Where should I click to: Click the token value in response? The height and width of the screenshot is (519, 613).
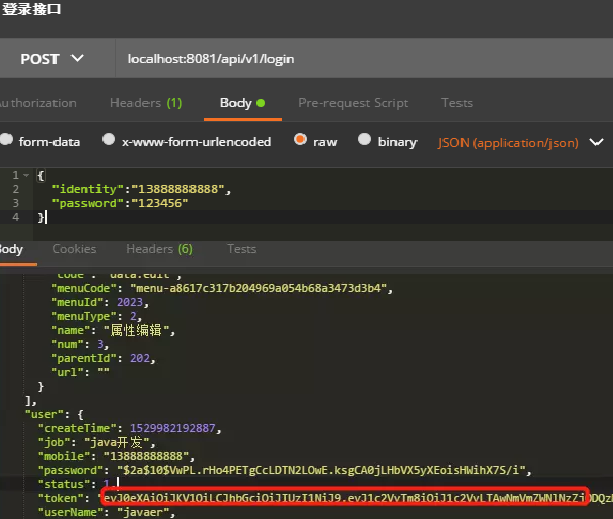[355, 498]
